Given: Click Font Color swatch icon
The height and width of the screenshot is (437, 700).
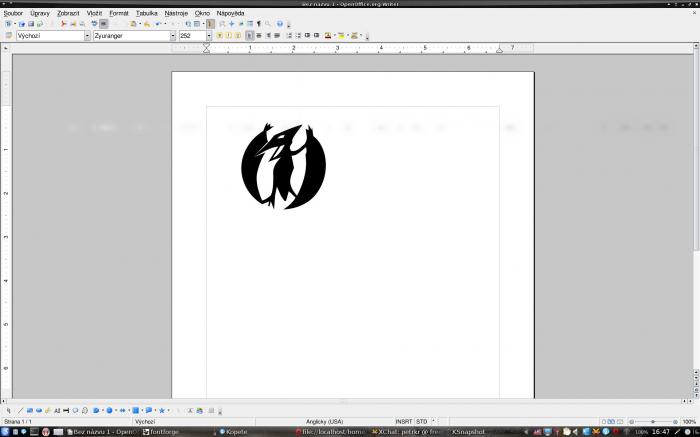Looking at the screenshot, I should point(328,35).
